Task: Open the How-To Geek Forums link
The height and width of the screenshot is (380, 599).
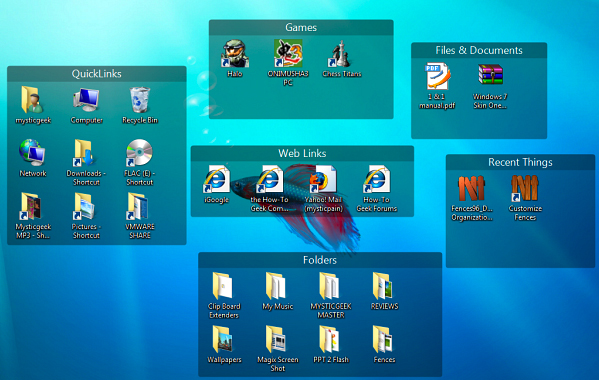Action: [377, 179]
